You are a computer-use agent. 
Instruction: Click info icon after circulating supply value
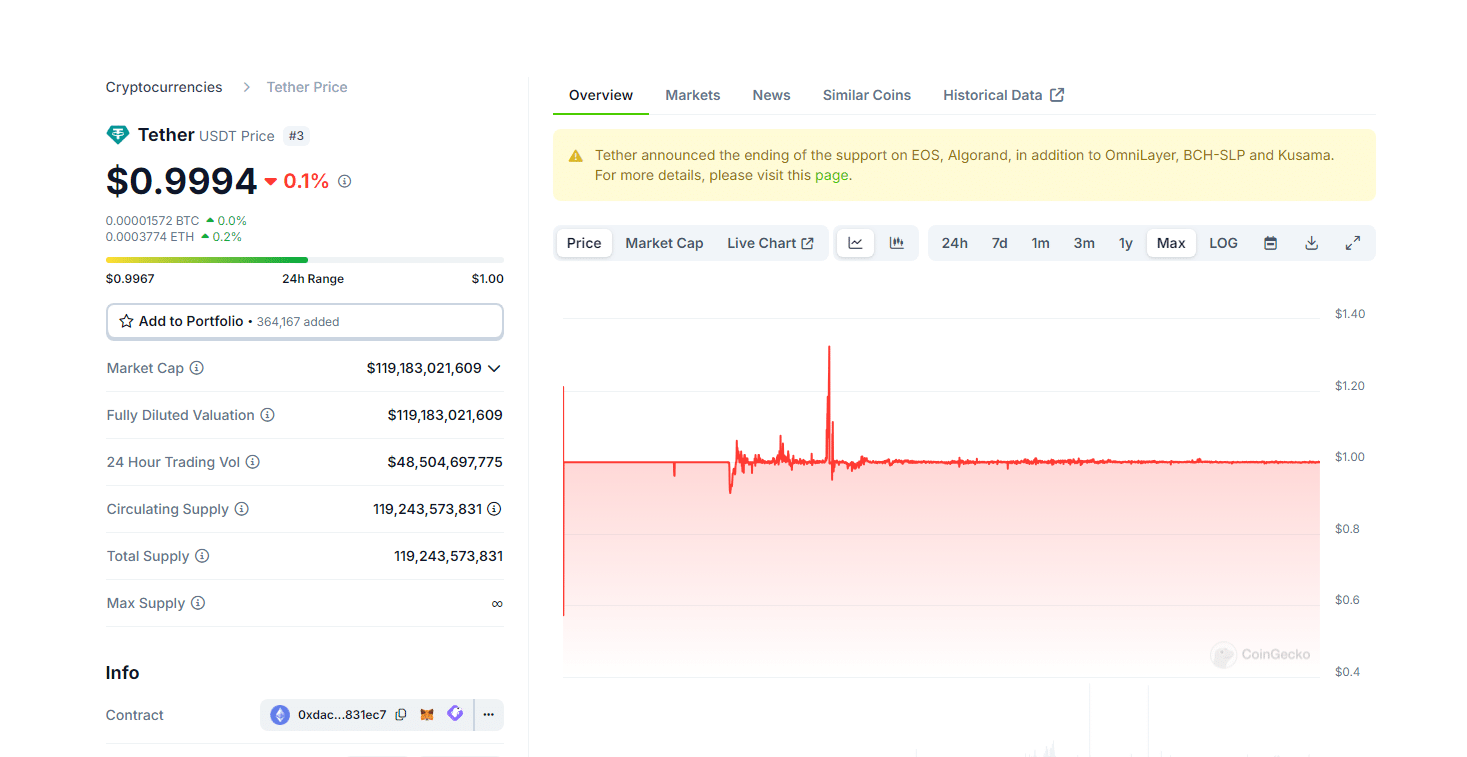(x=494, y=509)
